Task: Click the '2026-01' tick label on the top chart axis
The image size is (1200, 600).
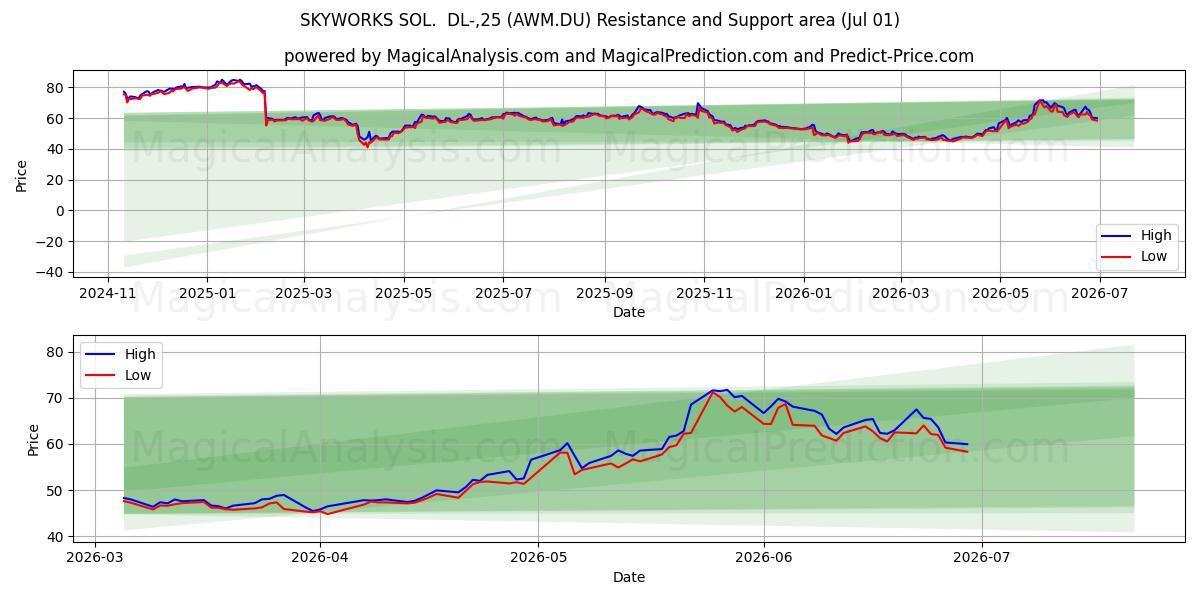Action: point(803,294)
